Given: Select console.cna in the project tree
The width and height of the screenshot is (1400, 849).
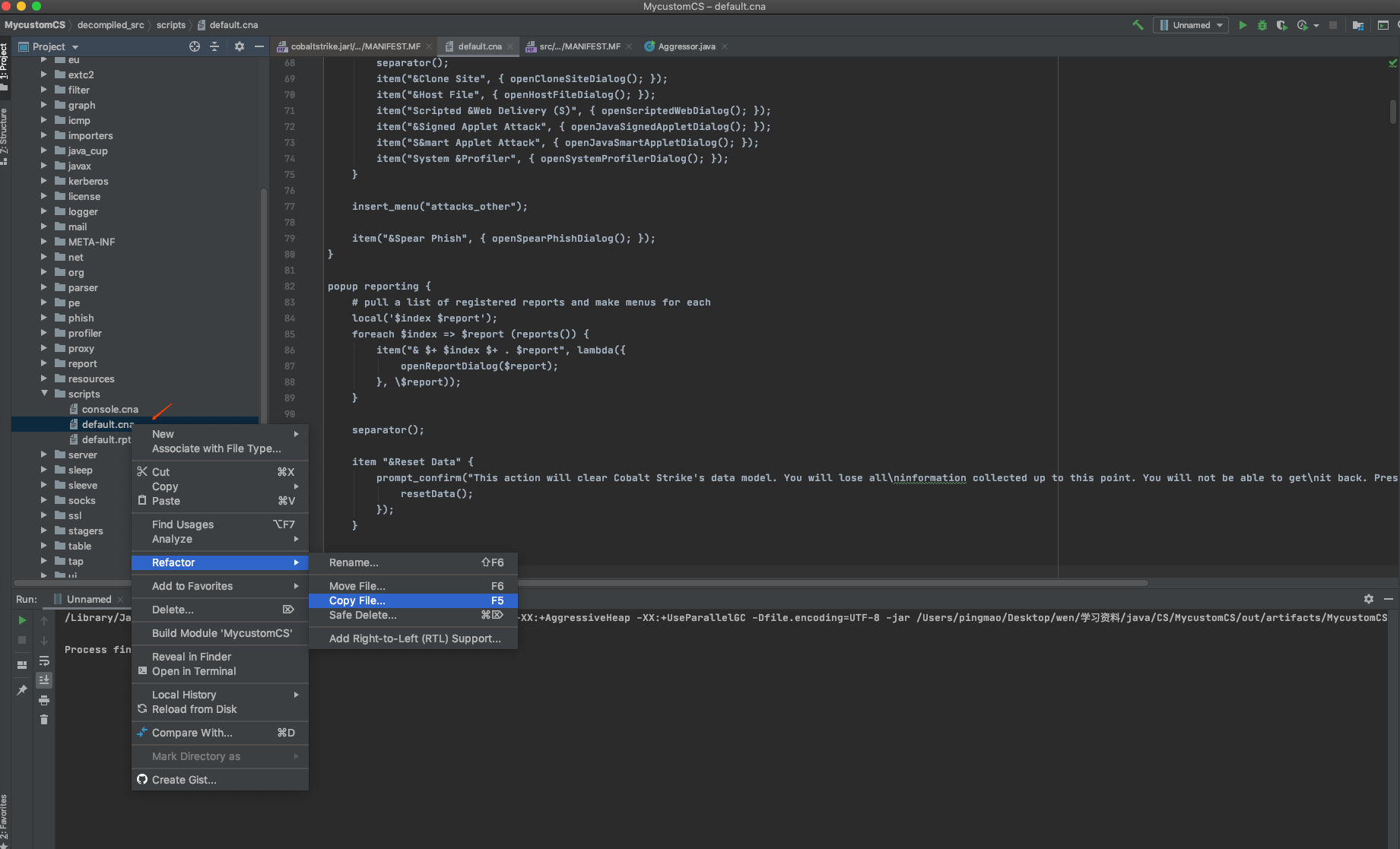Looking at the screenshot, I should [110, 409].
